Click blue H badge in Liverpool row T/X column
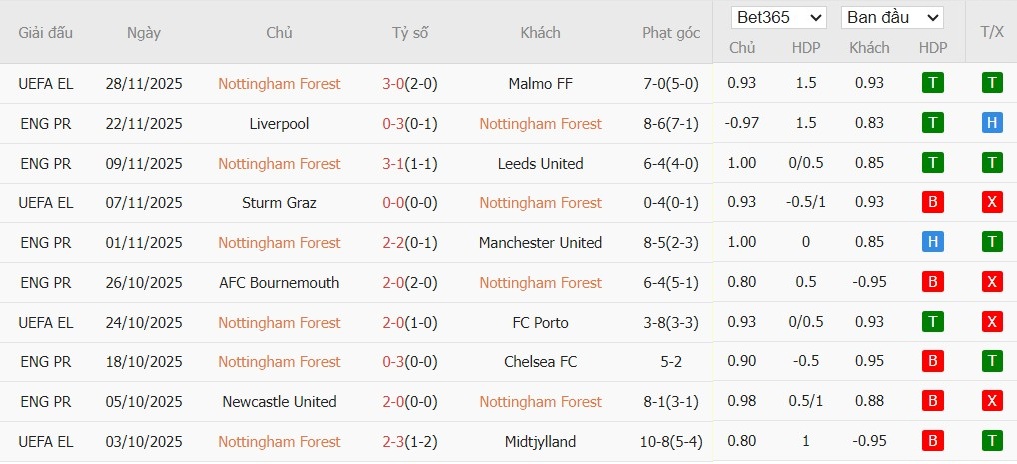The image size is (1017, 464). tap(992, 123)
